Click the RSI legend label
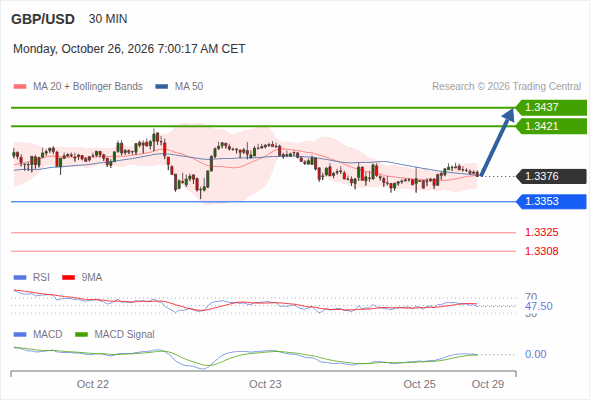The width and height of the screenshot is (590, 400). pyautogui.click(x=41, y=278)
